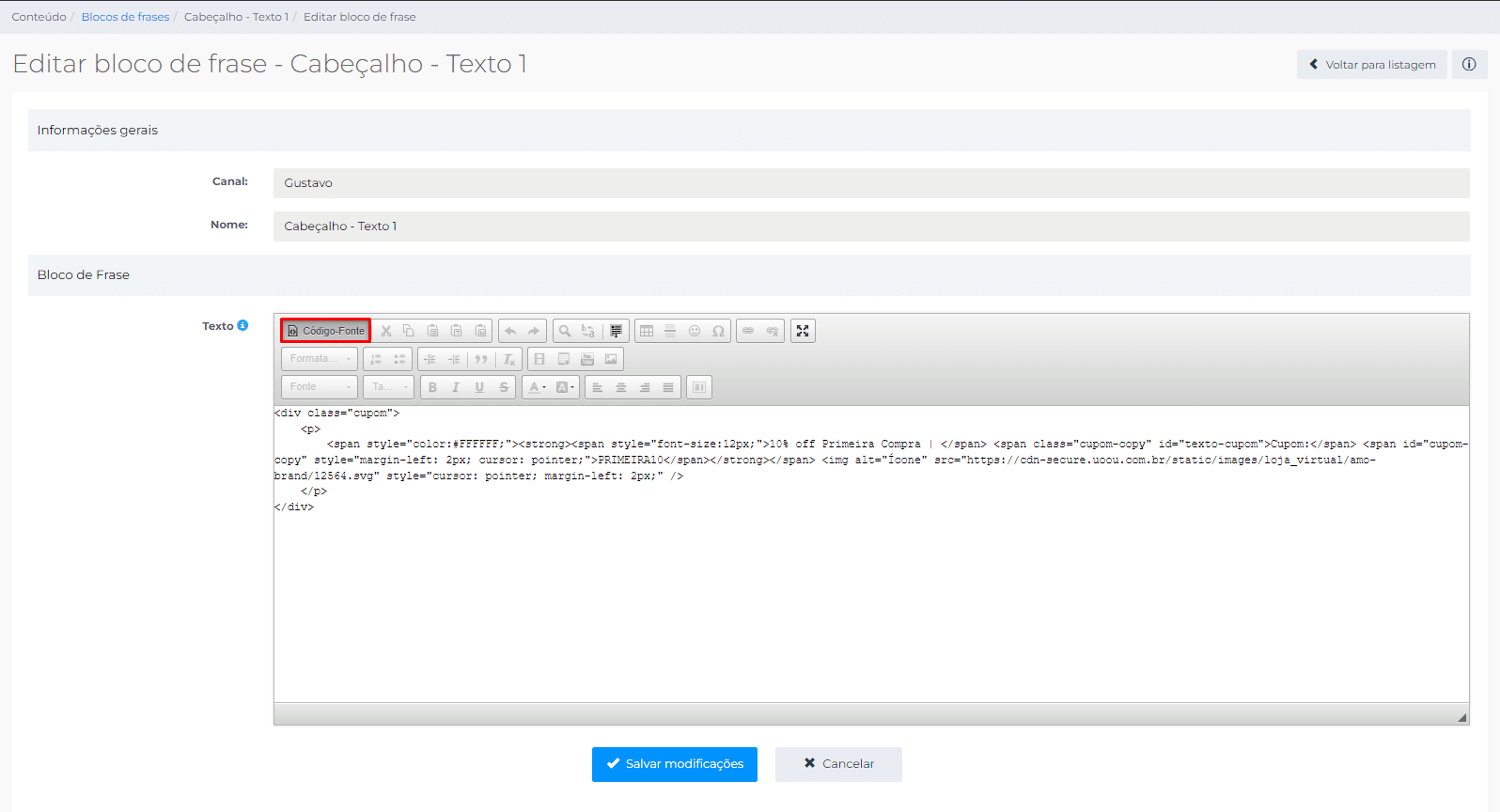The width and height of the screenshot is (1500, 812).
Task: Select Paste from Word icon
Action: [480, 331]
